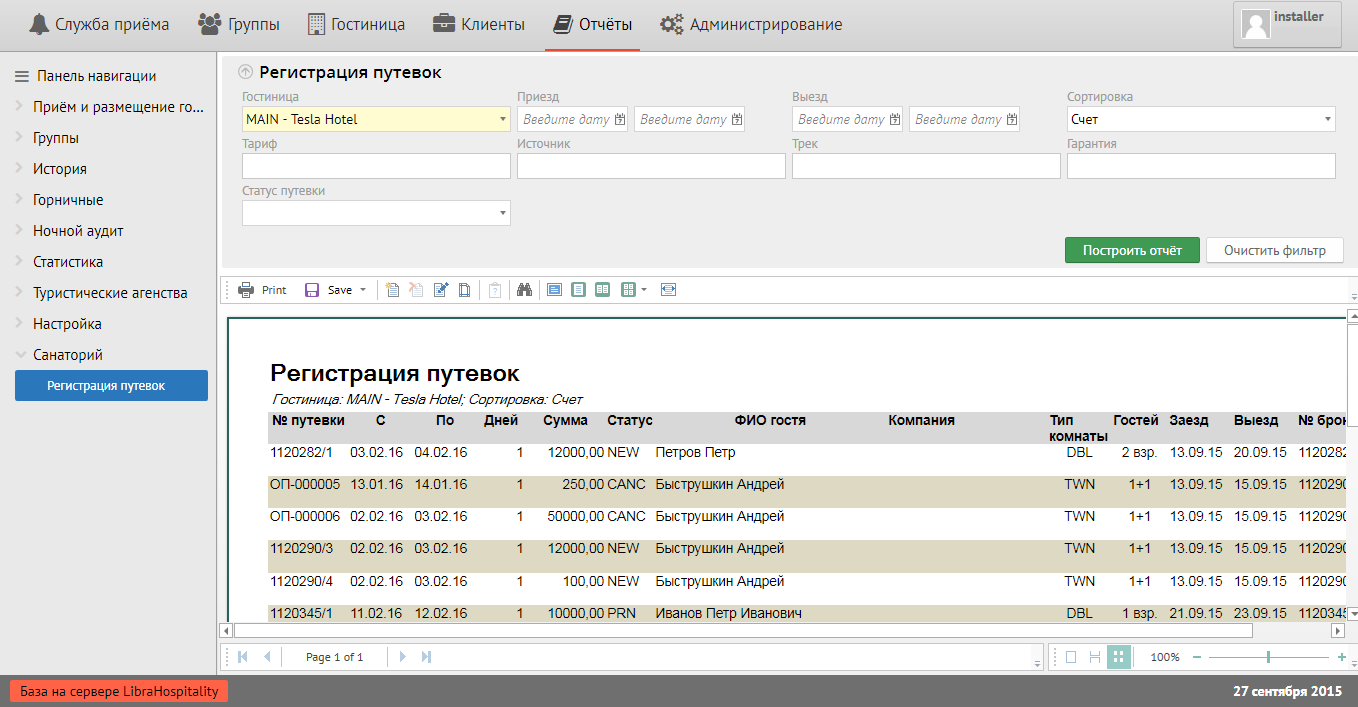Click the new page icon in toolbar
The image size is (1358, 707).
click(393, 290)
